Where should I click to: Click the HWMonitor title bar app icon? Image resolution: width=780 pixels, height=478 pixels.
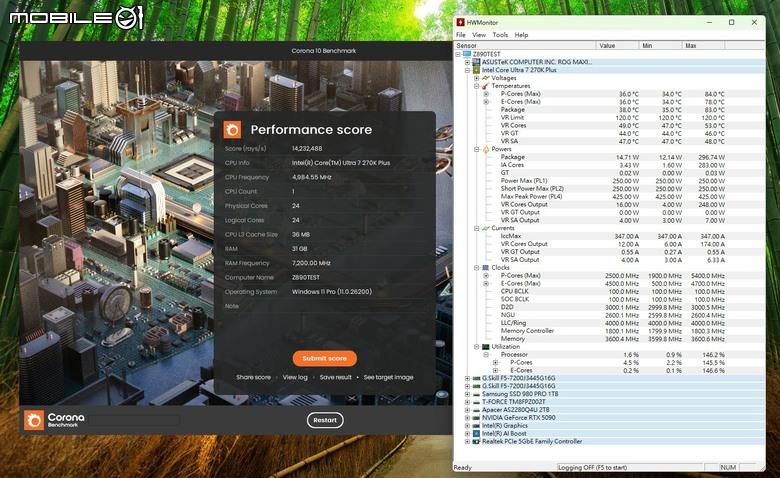click(461, 22)
